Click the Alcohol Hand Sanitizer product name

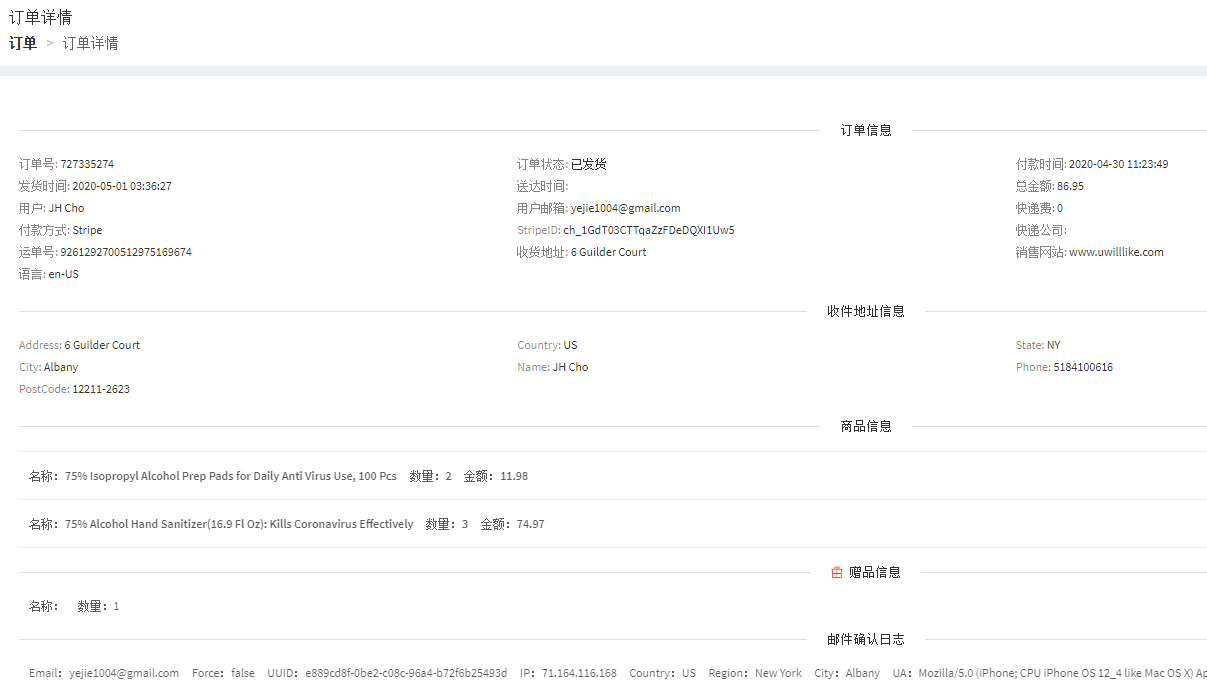pos(239,524)
